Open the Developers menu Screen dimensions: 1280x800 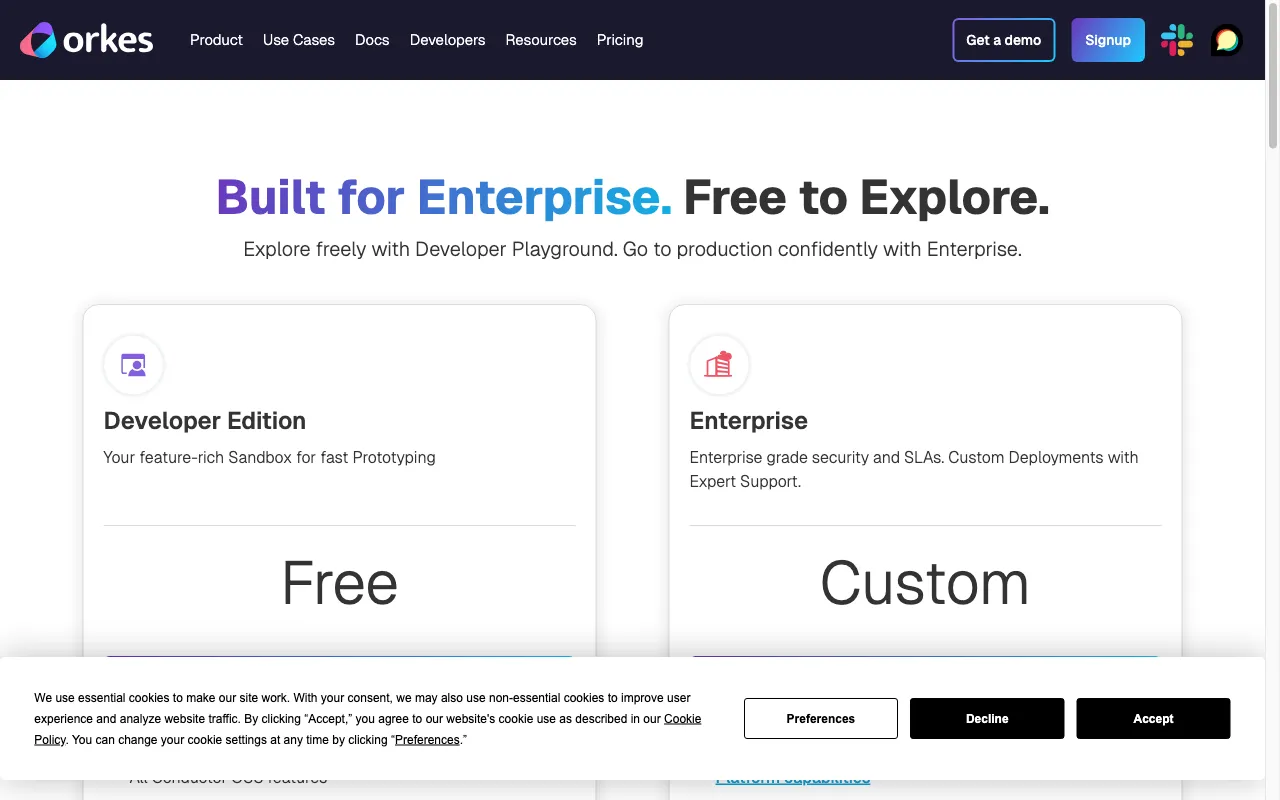click(447, 40)
